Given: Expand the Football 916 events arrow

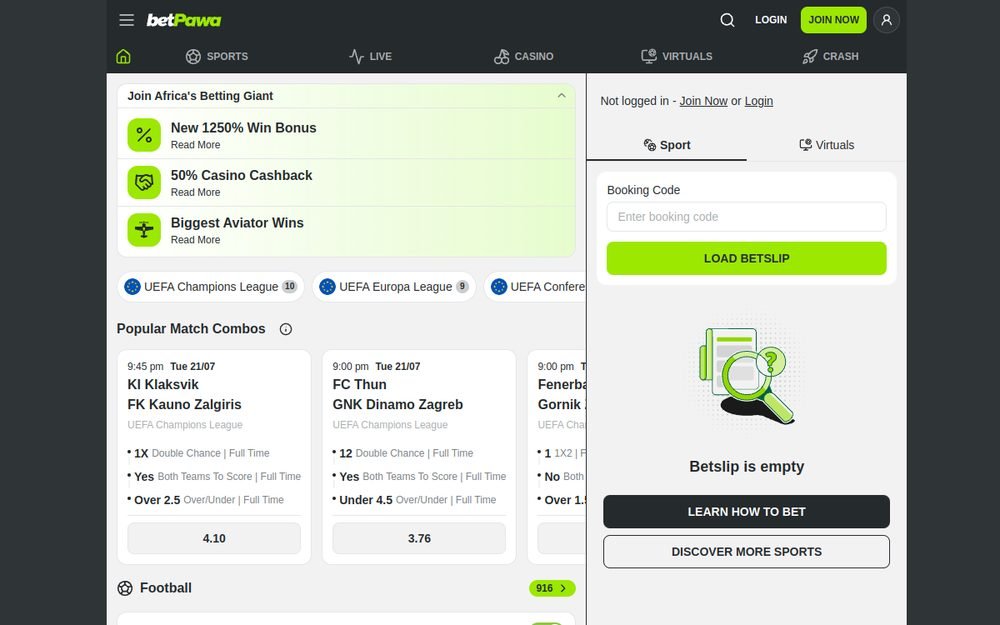Looking at the screenshot, I should click(552, 588).
